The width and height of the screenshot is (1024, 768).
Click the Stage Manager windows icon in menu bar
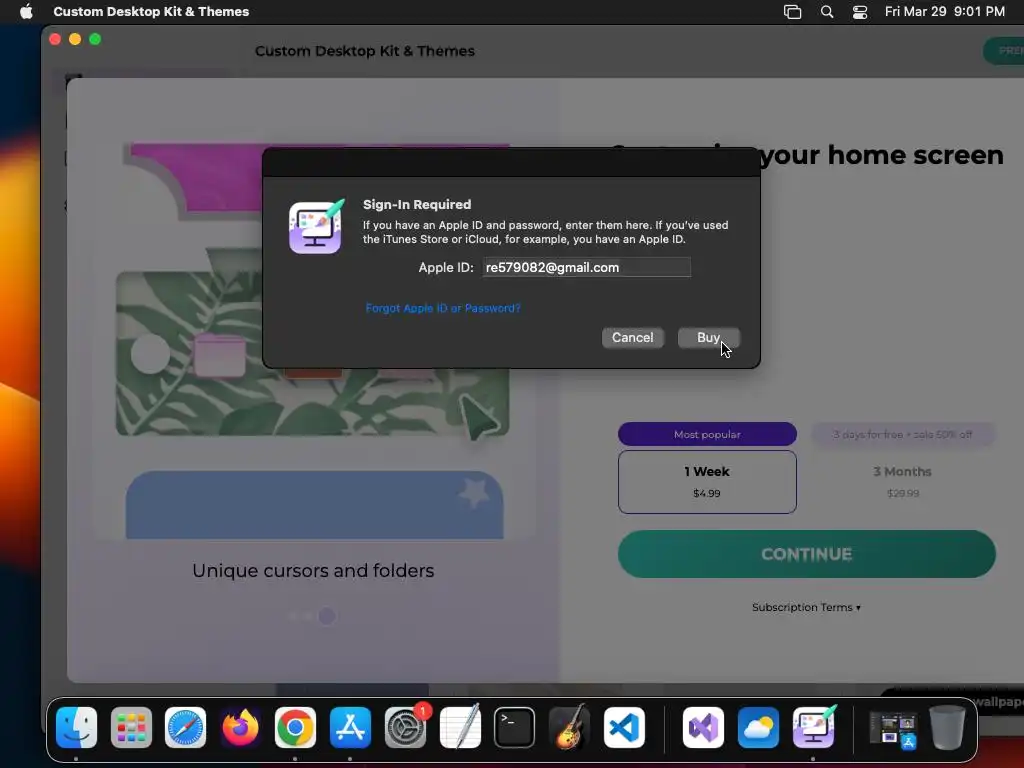[792, 12]
